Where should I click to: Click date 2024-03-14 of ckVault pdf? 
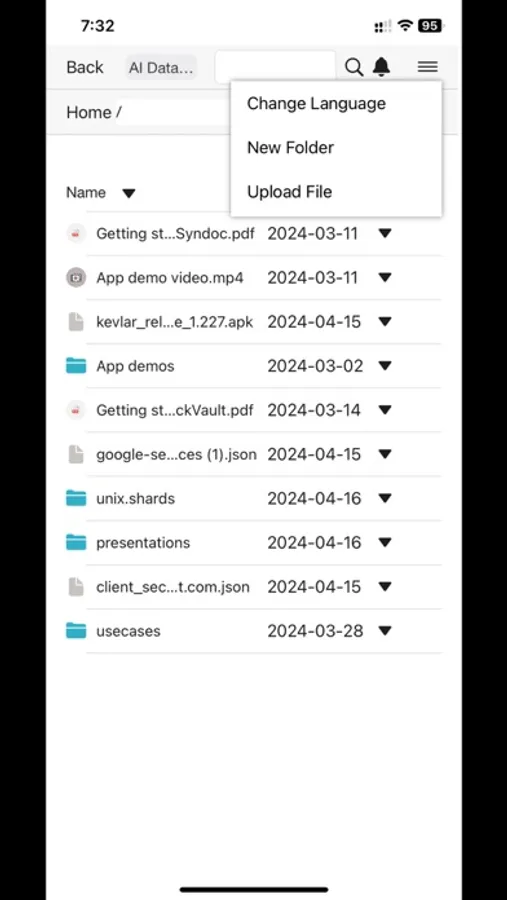(314, 410)
